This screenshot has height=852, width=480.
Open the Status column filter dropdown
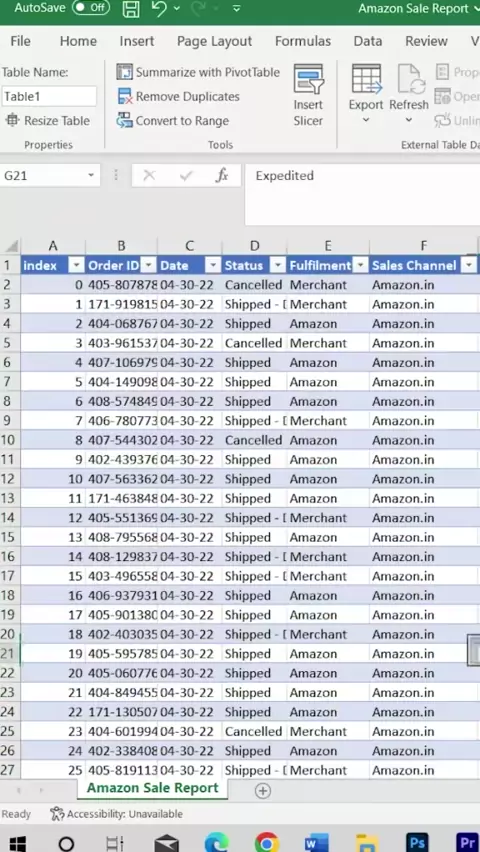(278, 266)
